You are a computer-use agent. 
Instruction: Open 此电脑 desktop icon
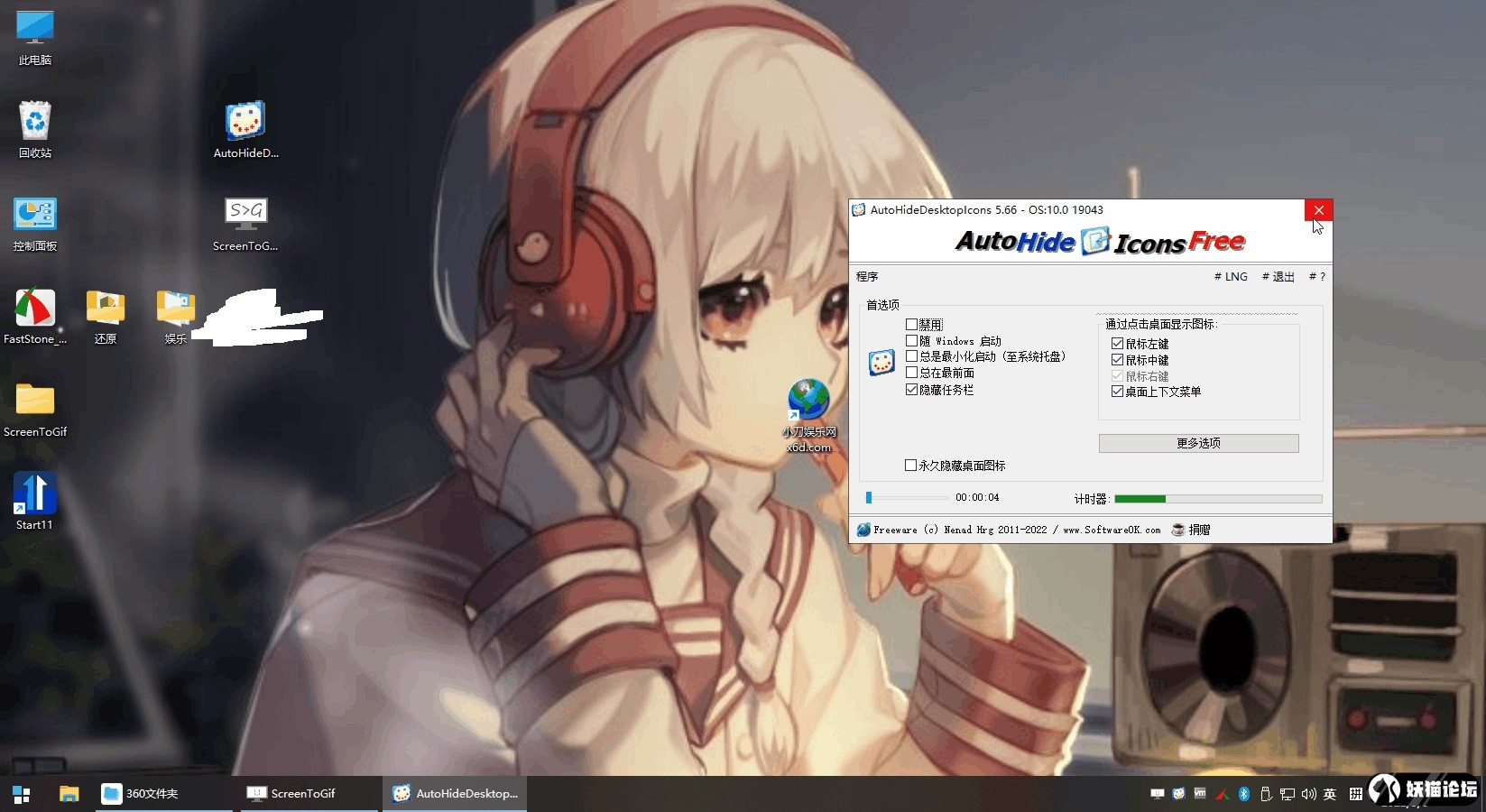coord(34,38)
